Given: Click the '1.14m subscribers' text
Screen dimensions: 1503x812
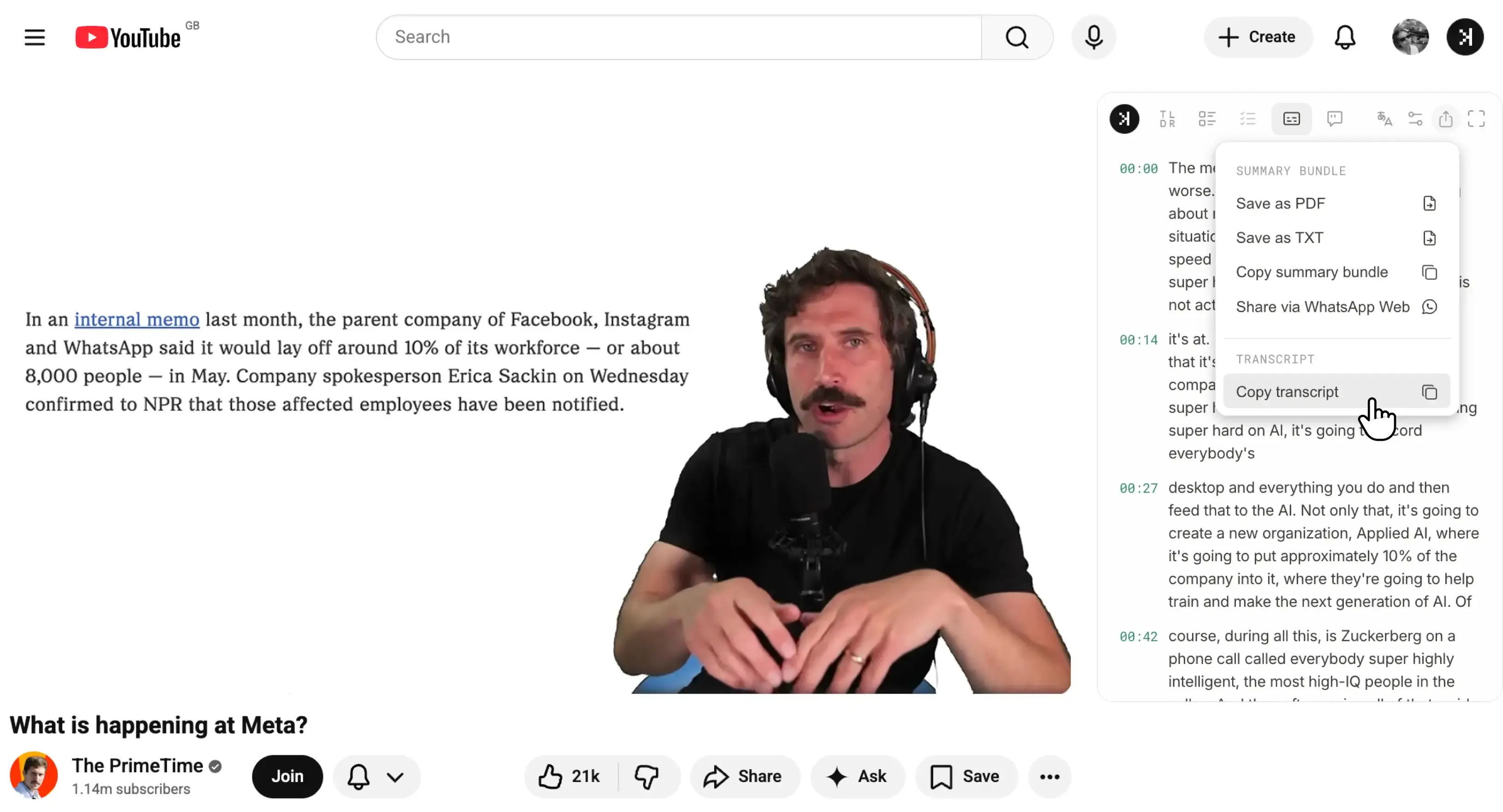Looking at the screenshot, I should 131,788.
